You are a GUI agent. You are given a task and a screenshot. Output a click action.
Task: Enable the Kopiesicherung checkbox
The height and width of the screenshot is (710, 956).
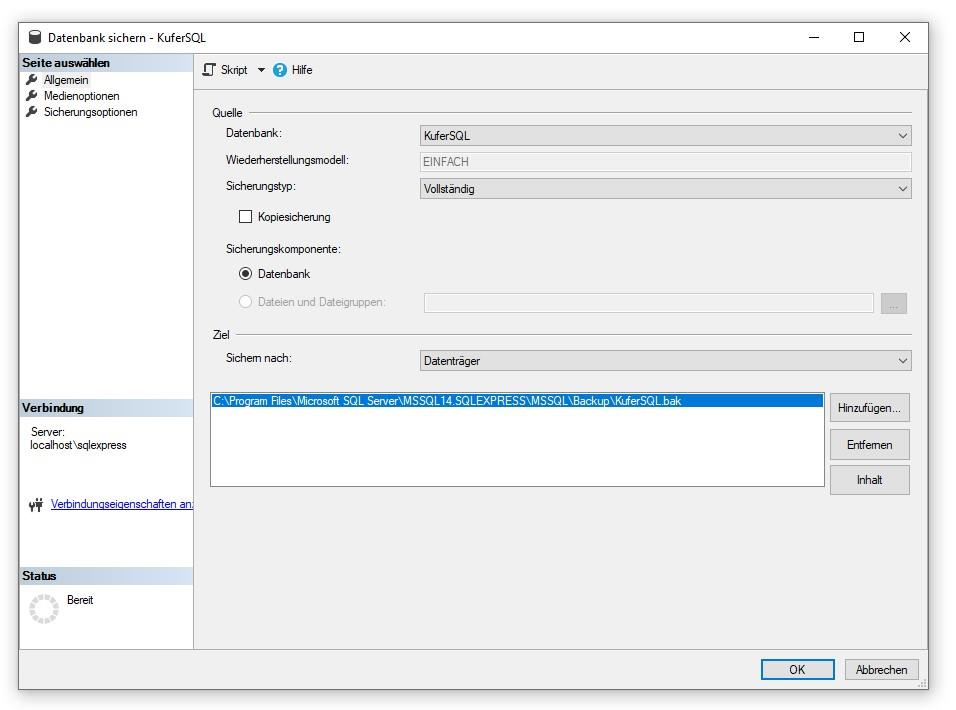point(245,216)
